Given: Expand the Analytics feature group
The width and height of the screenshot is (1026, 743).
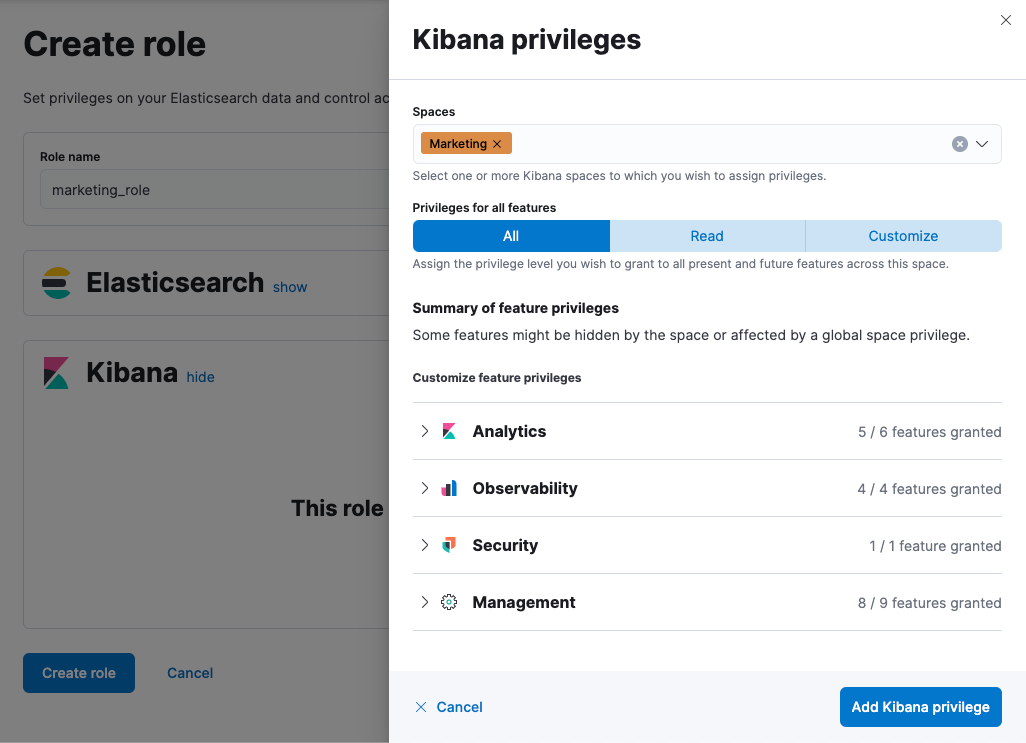Looking at the screenshot, I should (424, 431).
